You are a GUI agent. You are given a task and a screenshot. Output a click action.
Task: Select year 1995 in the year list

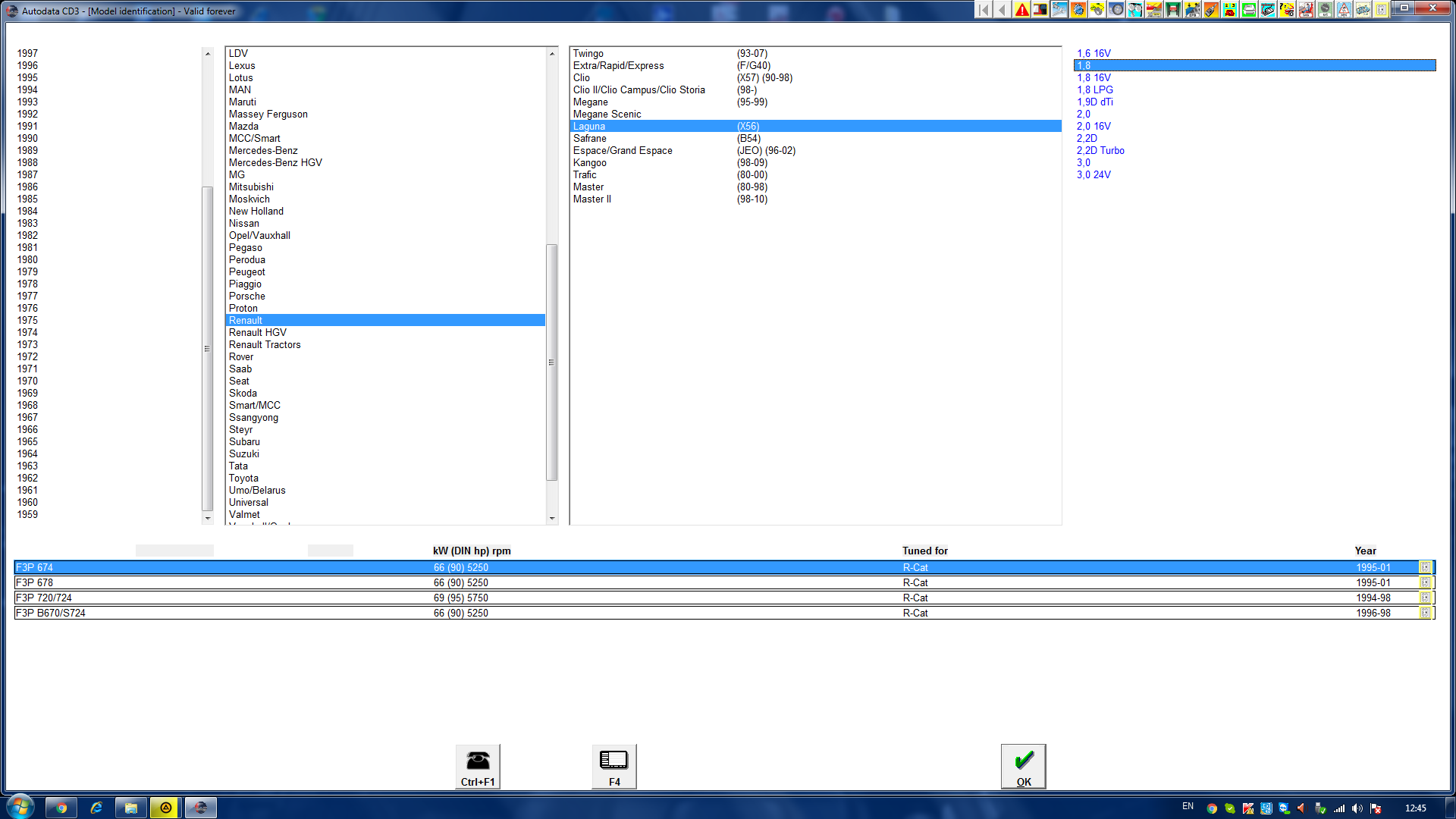(x=27, y=77)
